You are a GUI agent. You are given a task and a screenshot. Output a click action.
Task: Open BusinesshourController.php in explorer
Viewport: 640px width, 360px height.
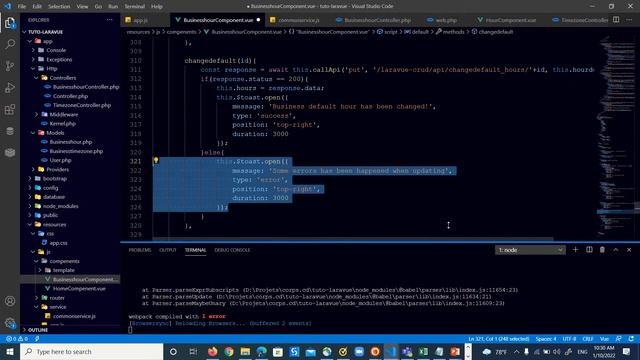[86, 87]
